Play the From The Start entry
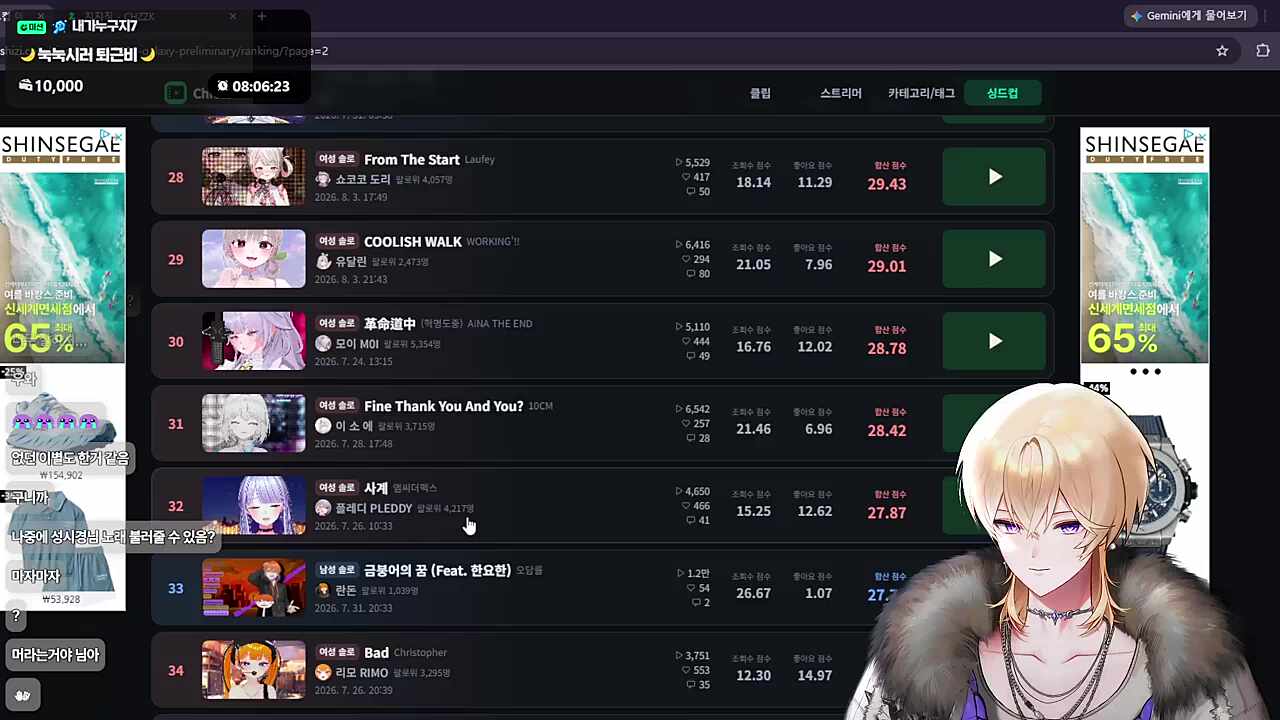Image resolution: width=1280 pixels, height=720 pixels. click(994, 177)
